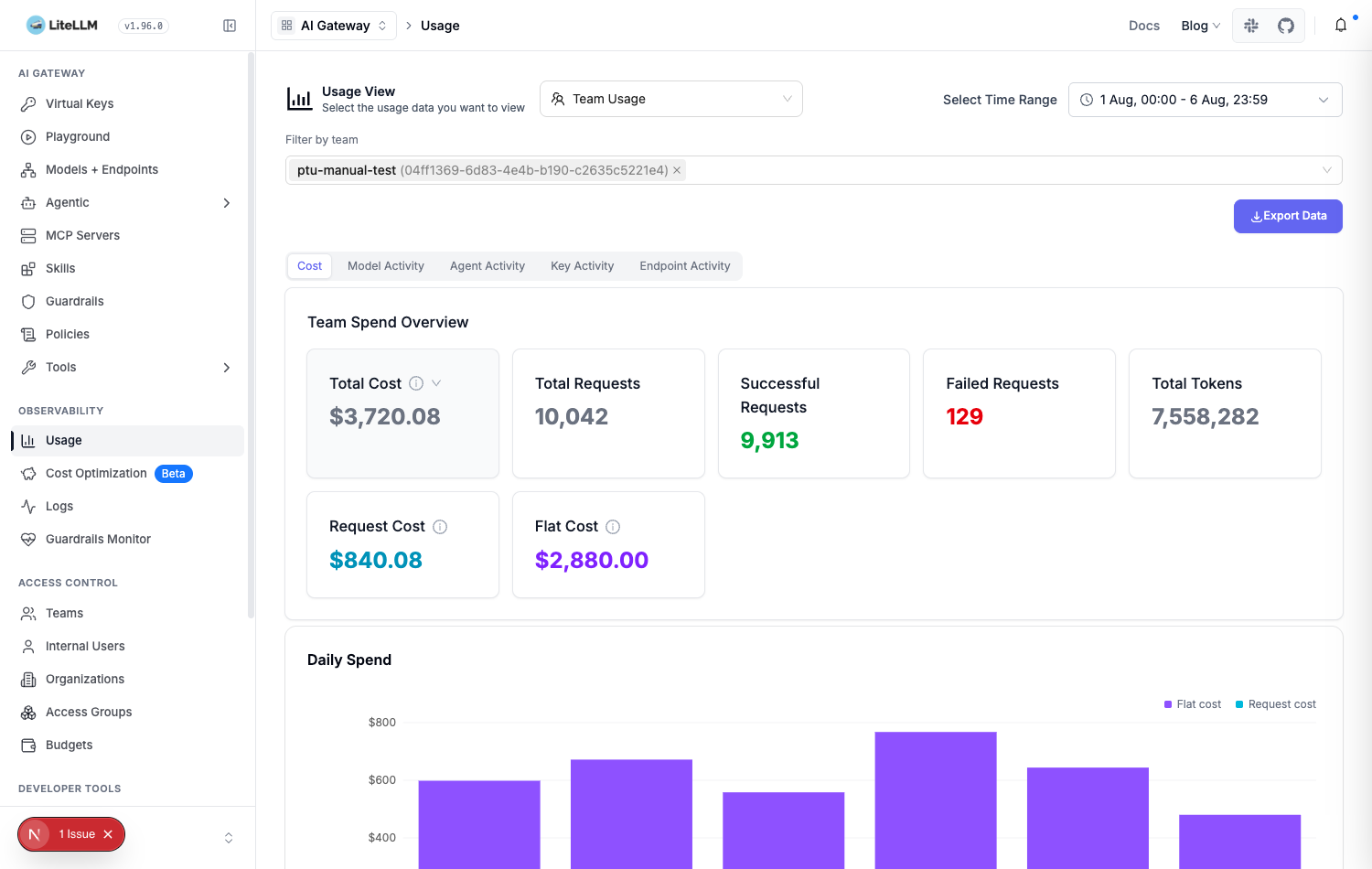Open the Docs link
The height and width of the screenshot is (869, 1372).
coord(1143,26)
